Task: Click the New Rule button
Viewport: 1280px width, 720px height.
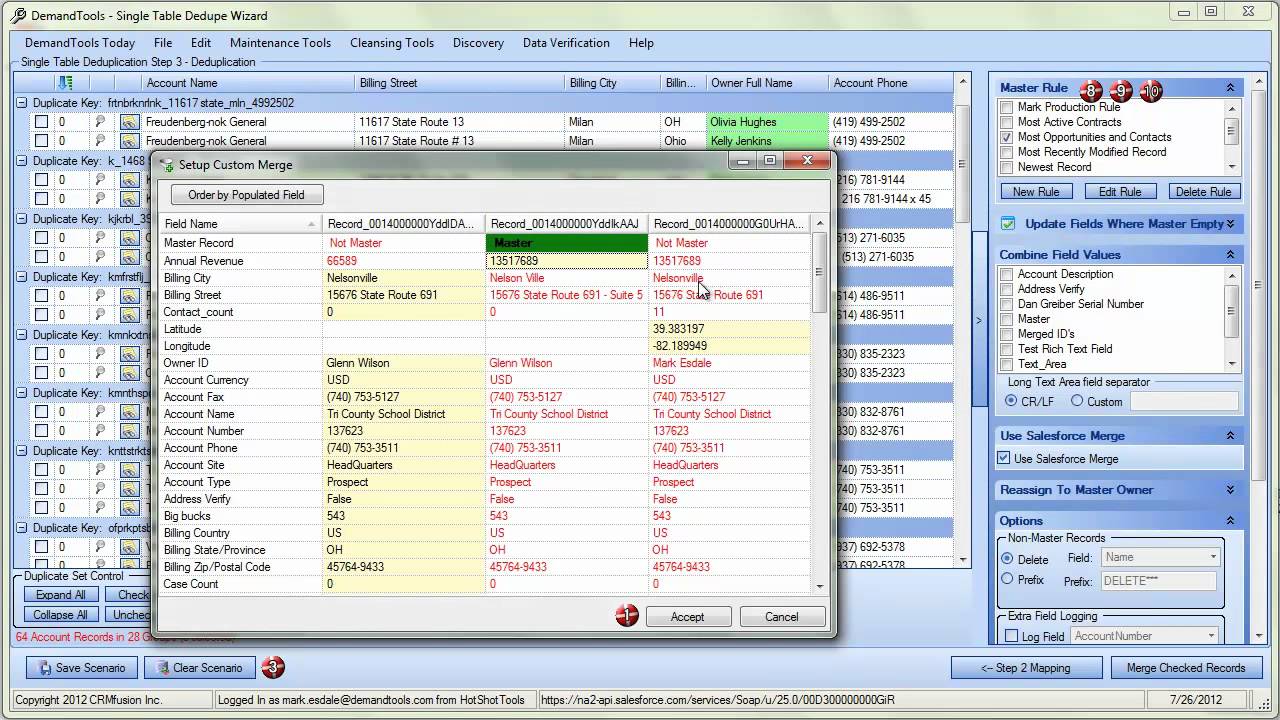Action: tap(1036, 192)
